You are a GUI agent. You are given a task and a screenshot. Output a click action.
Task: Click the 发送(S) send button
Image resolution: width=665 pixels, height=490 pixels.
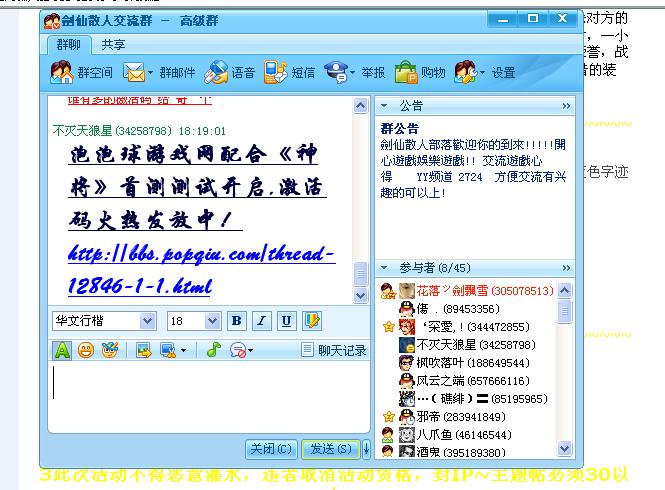331,449
